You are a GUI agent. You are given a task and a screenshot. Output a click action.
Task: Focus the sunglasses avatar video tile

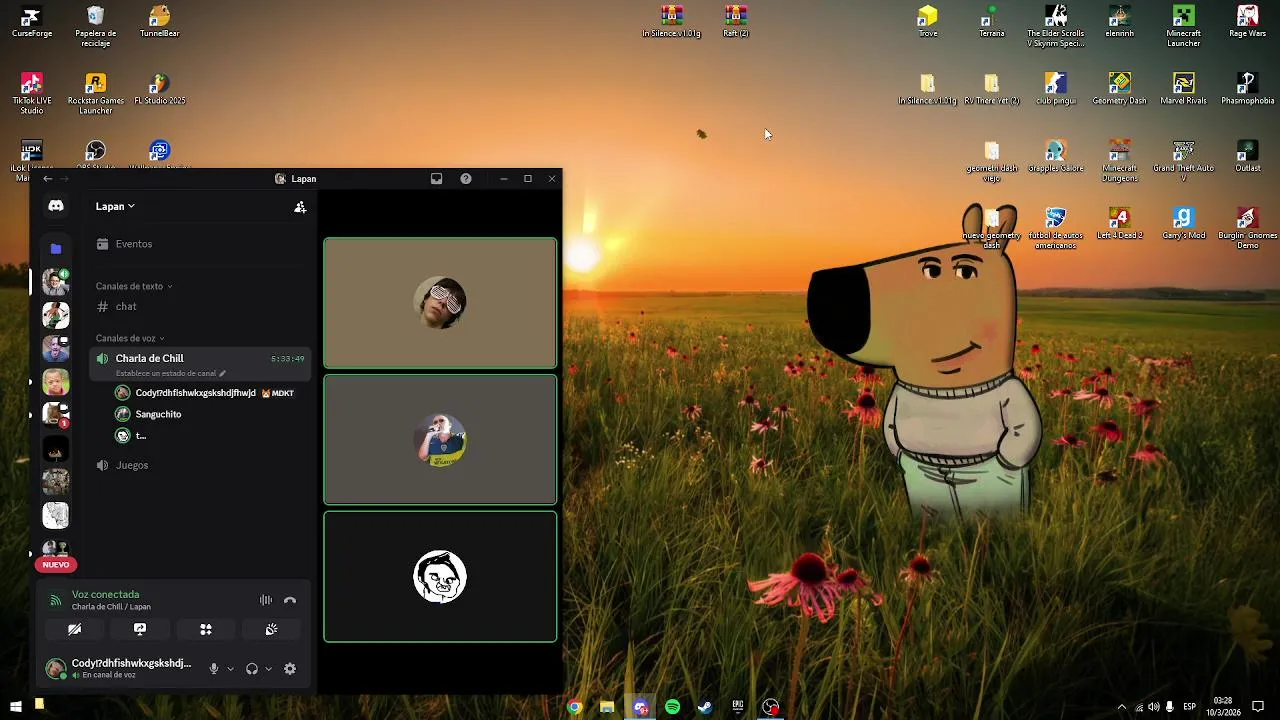click(440, 303)
